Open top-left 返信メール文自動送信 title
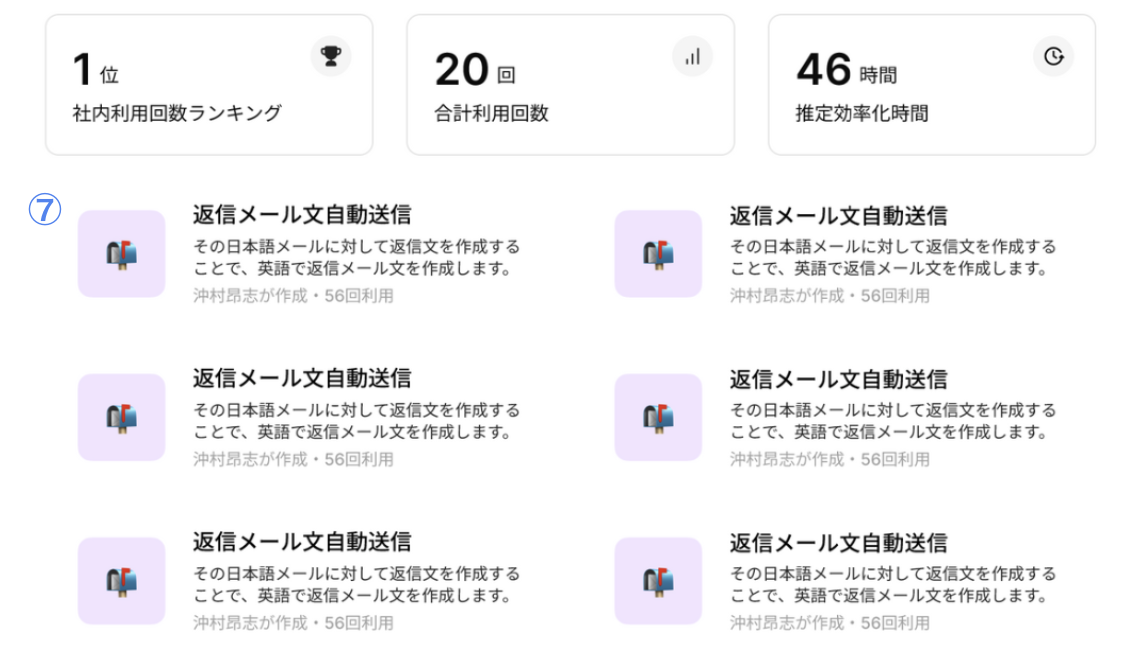The image size is (1128, 662). (x=302, y=215)
